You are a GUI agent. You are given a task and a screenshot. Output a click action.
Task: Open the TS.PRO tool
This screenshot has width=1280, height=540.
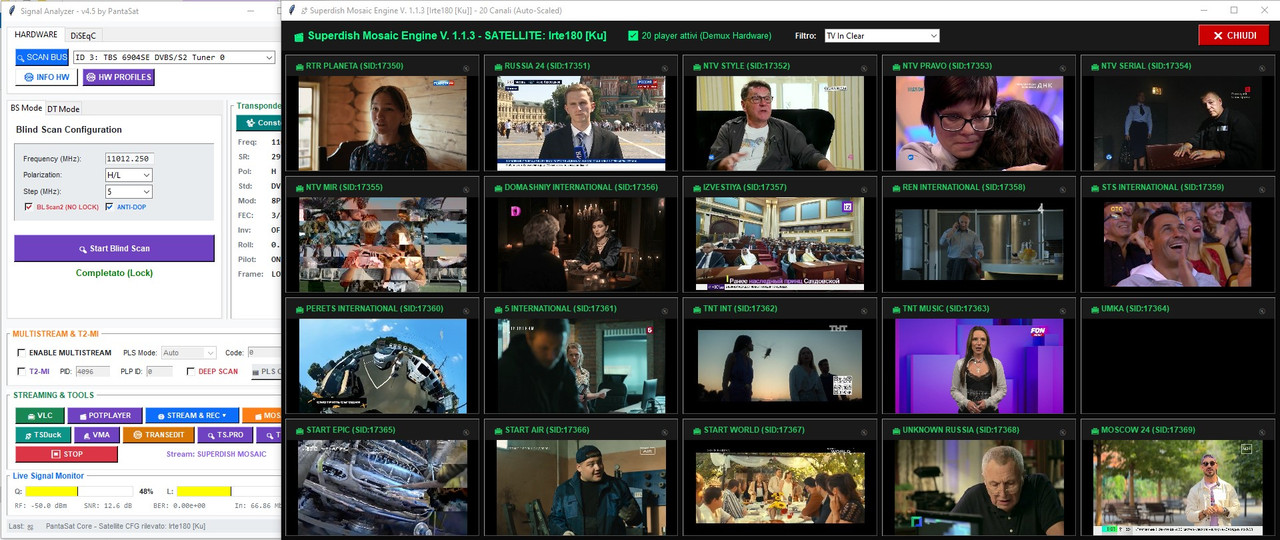tap(225, 435)
